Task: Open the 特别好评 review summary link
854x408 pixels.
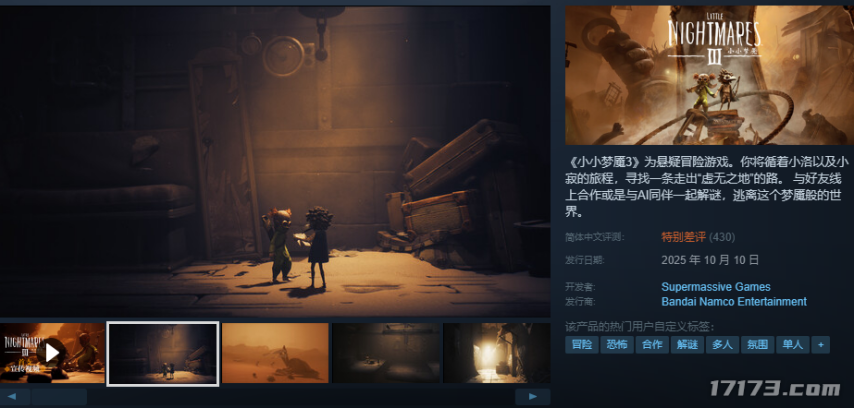Action: pos(683,237)
